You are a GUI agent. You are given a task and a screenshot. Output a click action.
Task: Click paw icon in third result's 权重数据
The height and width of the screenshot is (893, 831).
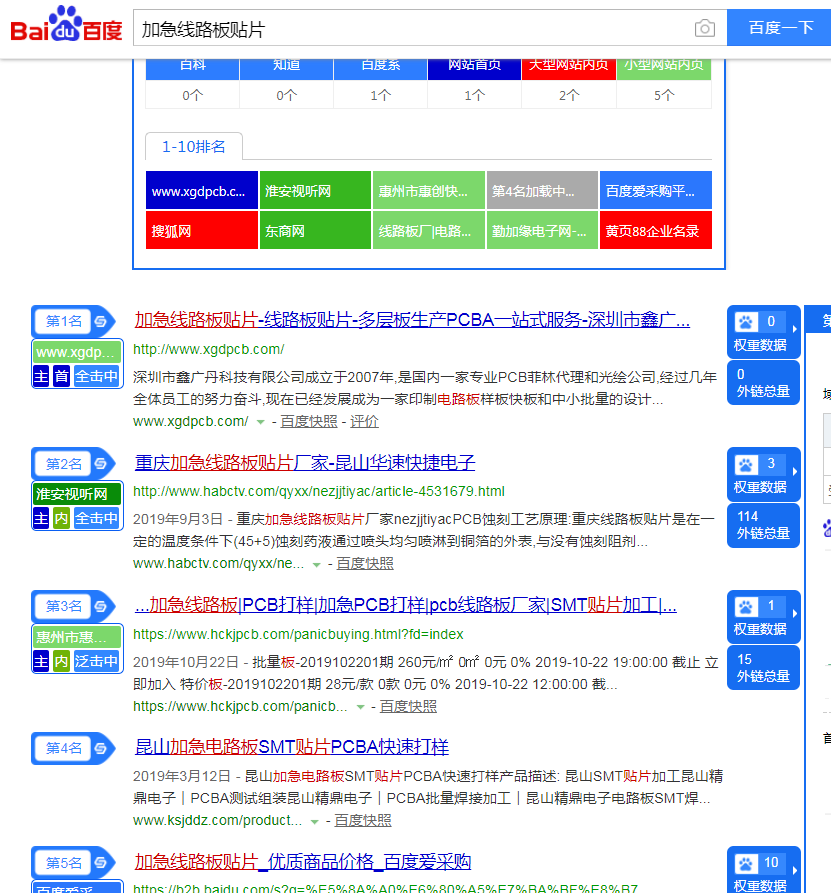click(746, 607)
